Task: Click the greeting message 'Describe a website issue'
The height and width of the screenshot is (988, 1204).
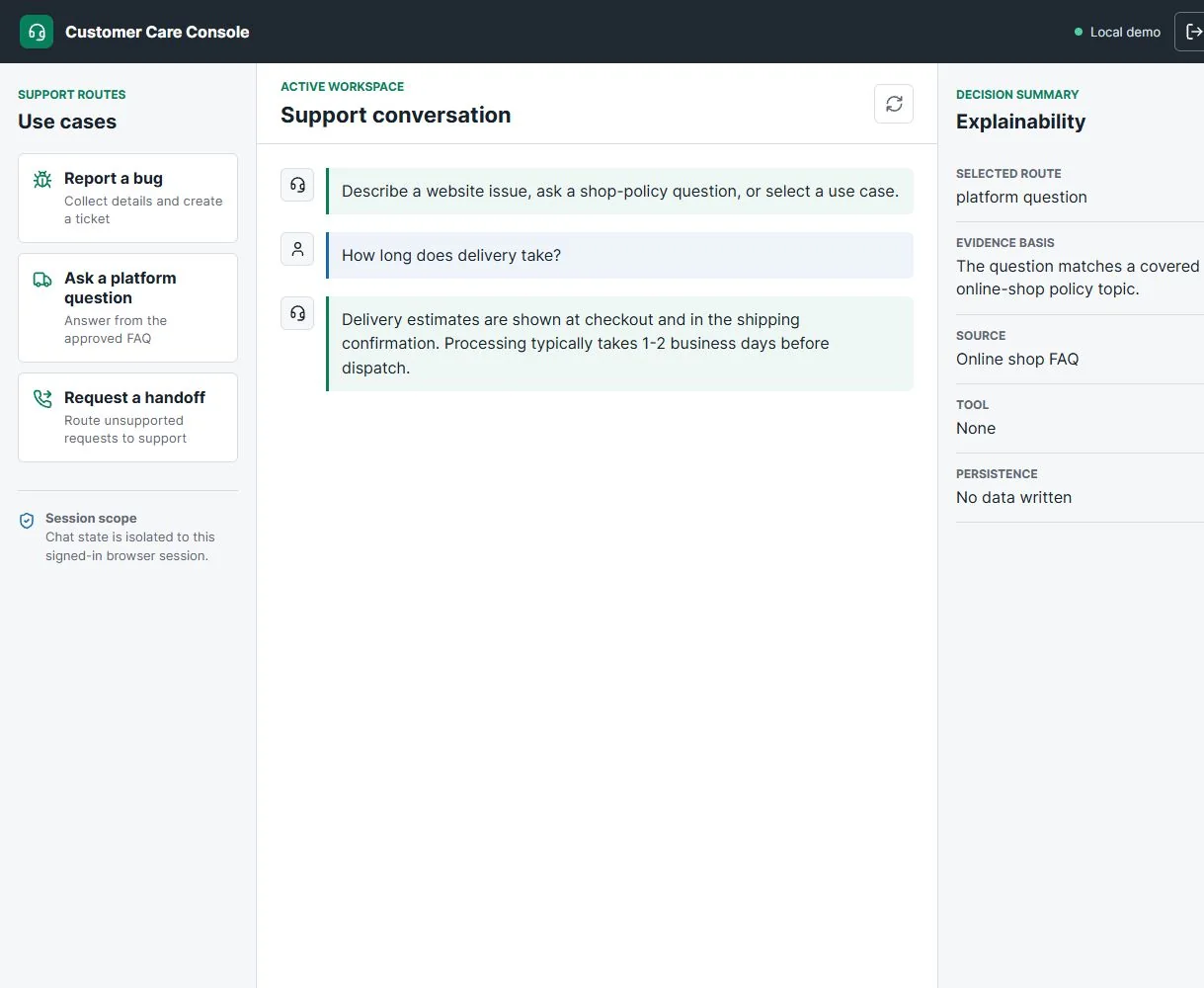Action: pos(620,191)
